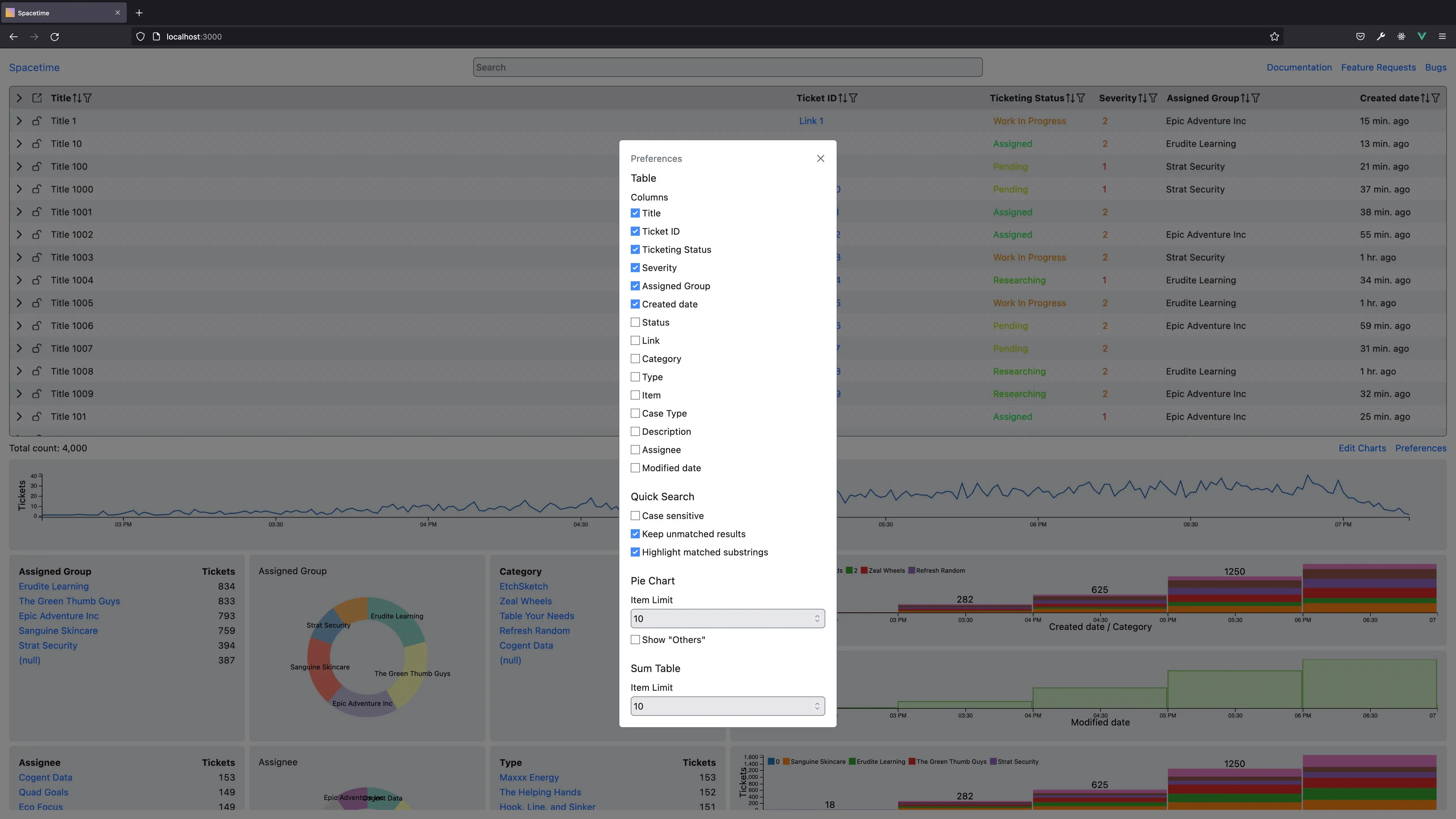Screen dimensions: 1456x819
Task: Expand the Title 1003 row chevron
Action: click(x=19, y=257)
